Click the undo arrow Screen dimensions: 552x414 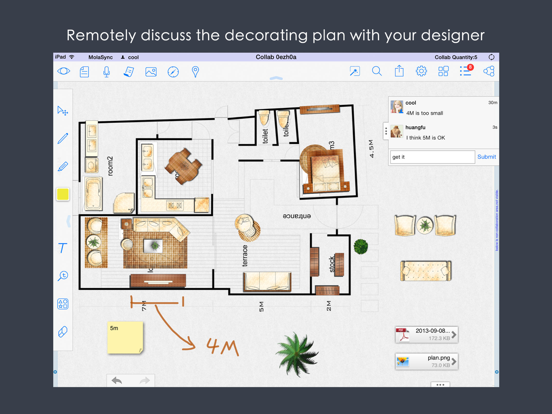pos(117,381)
